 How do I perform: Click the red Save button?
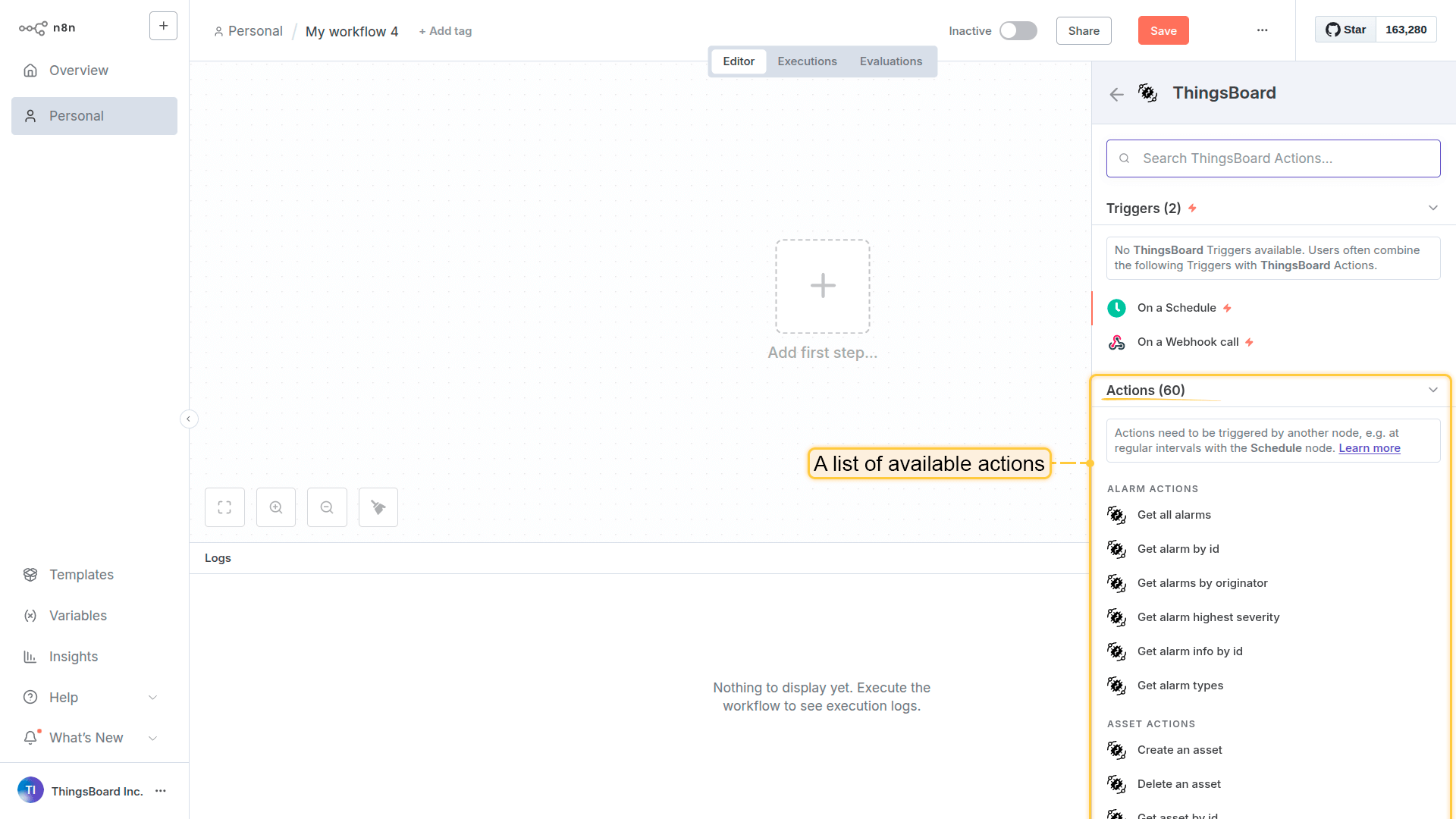coord(1163,30)
